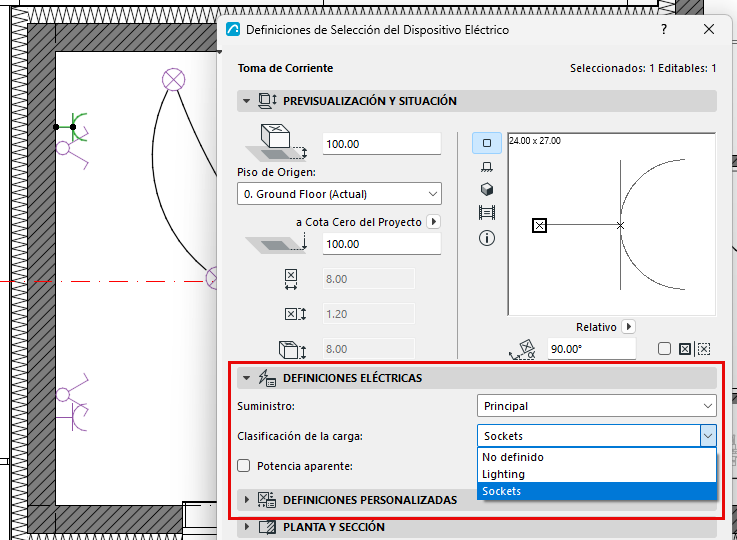Tick the empty checkbox beside rotation angle
This screenshot has height=540, width=737.
664,349
